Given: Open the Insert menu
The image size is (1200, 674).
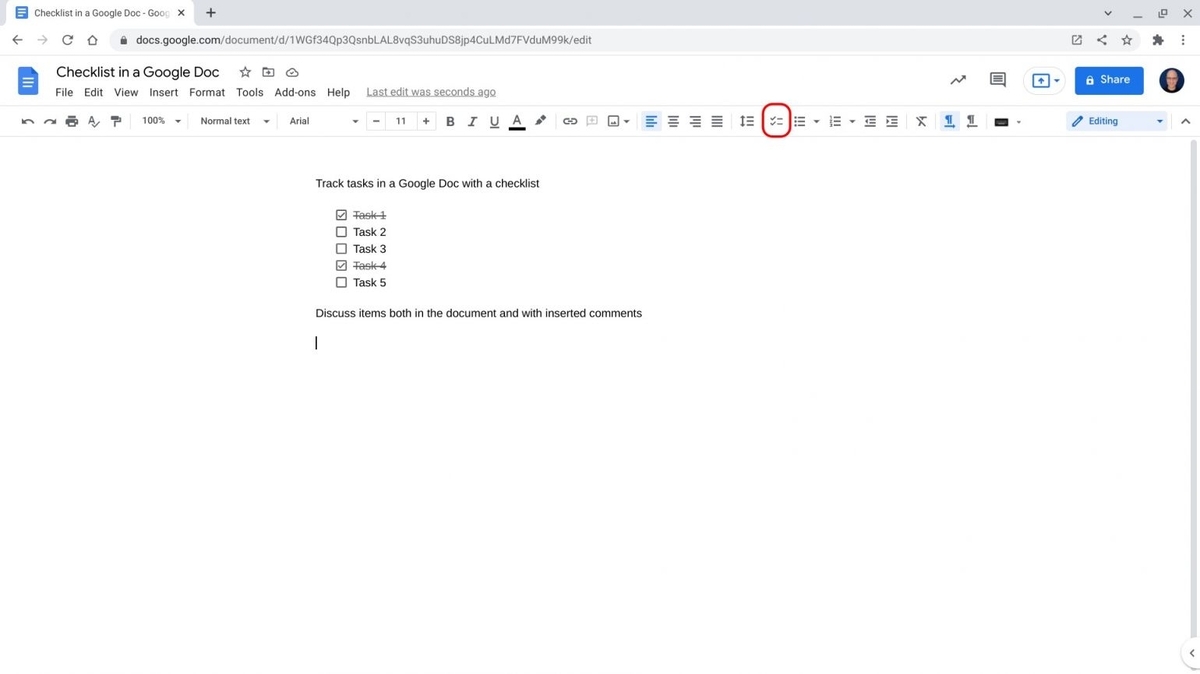Looking at the screenshot, I should [x=163, y=92].
